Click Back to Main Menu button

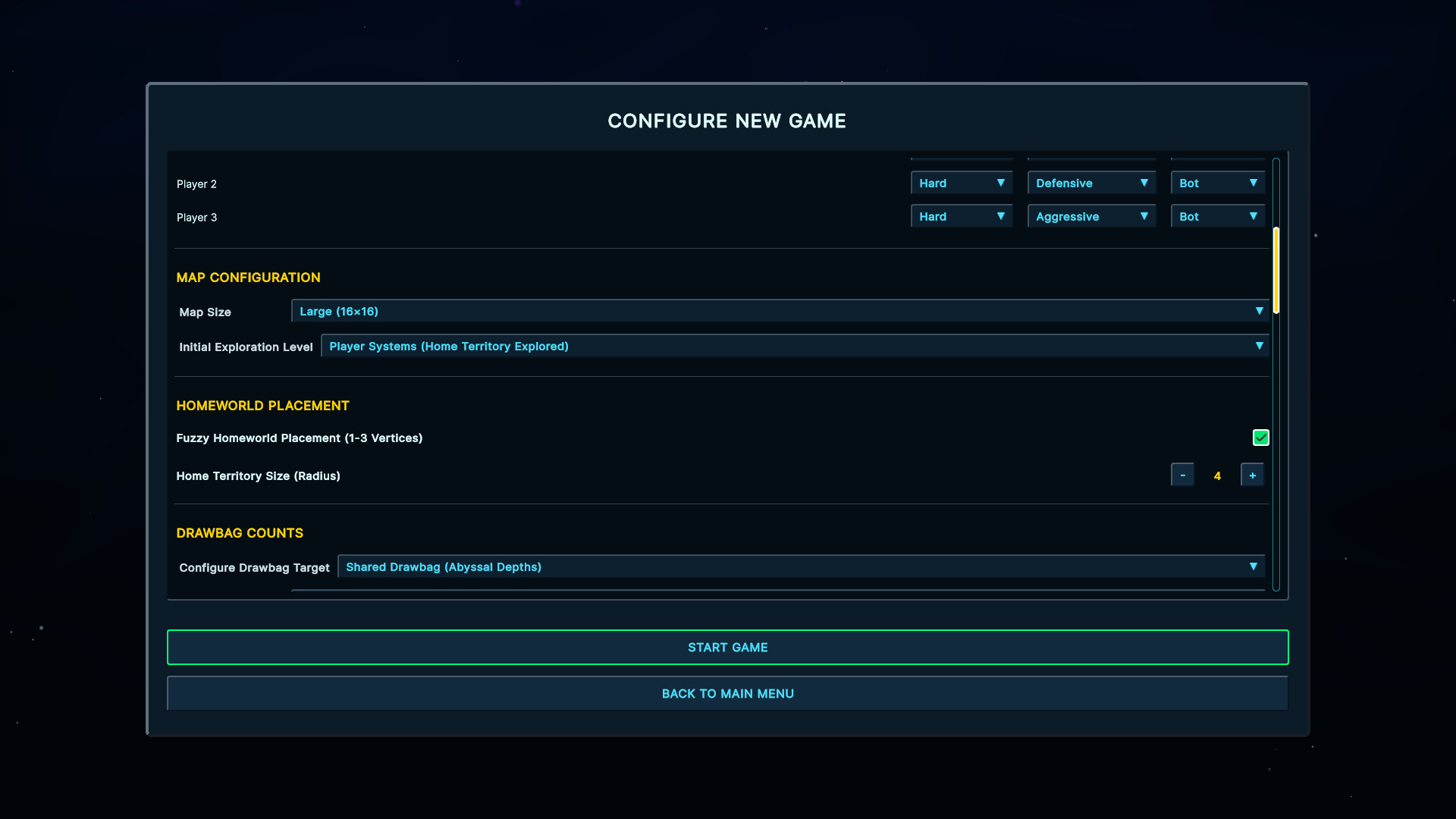[728, 693]
